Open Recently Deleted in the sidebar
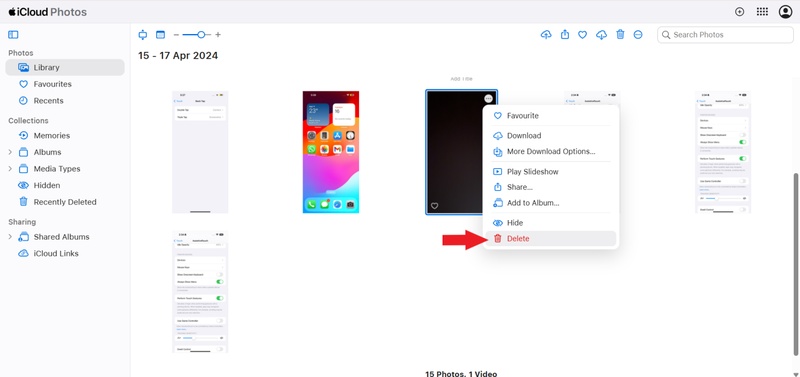 click(x=65, y=202)
